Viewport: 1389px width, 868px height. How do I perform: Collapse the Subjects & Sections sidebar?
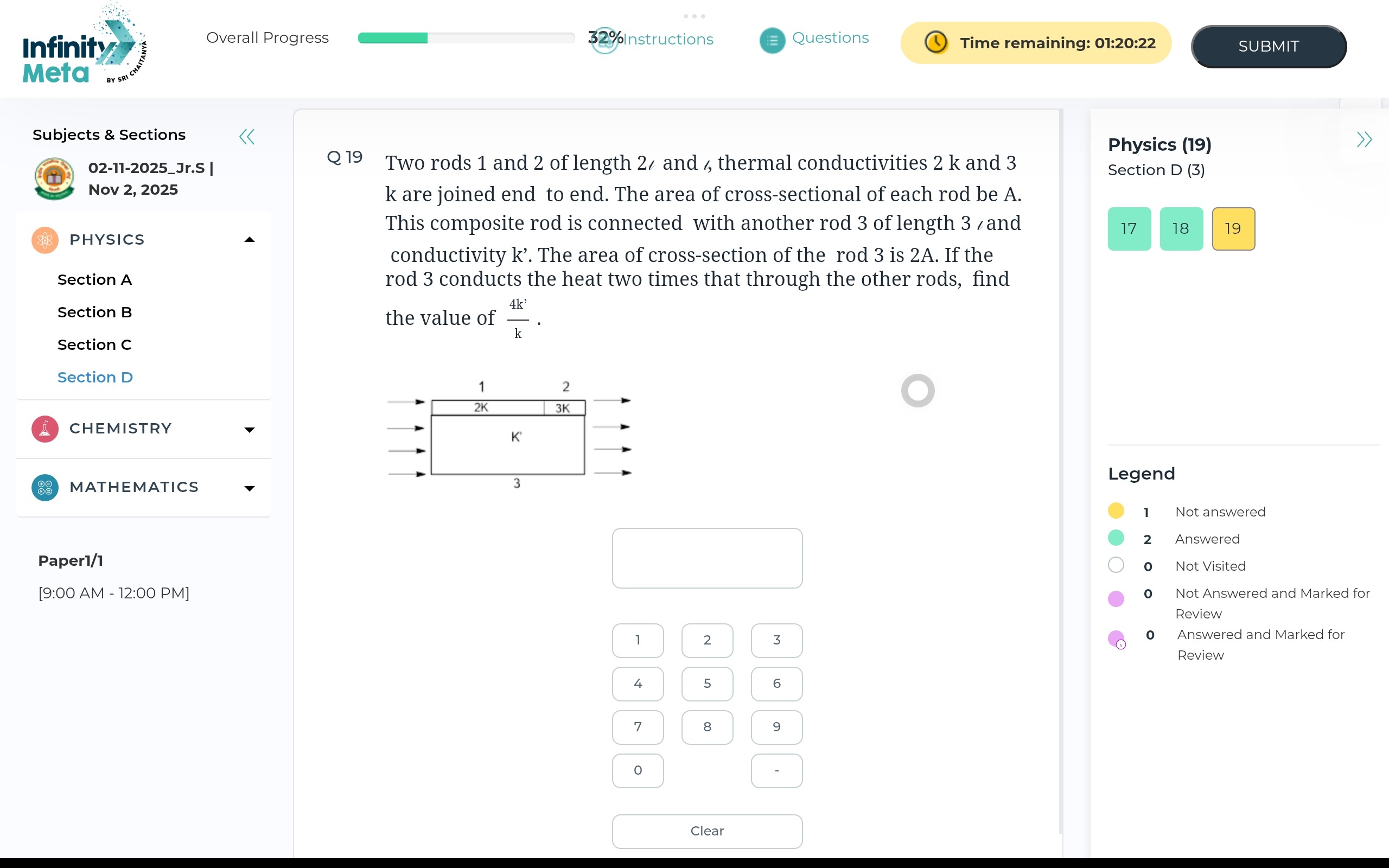pos(247,137)
